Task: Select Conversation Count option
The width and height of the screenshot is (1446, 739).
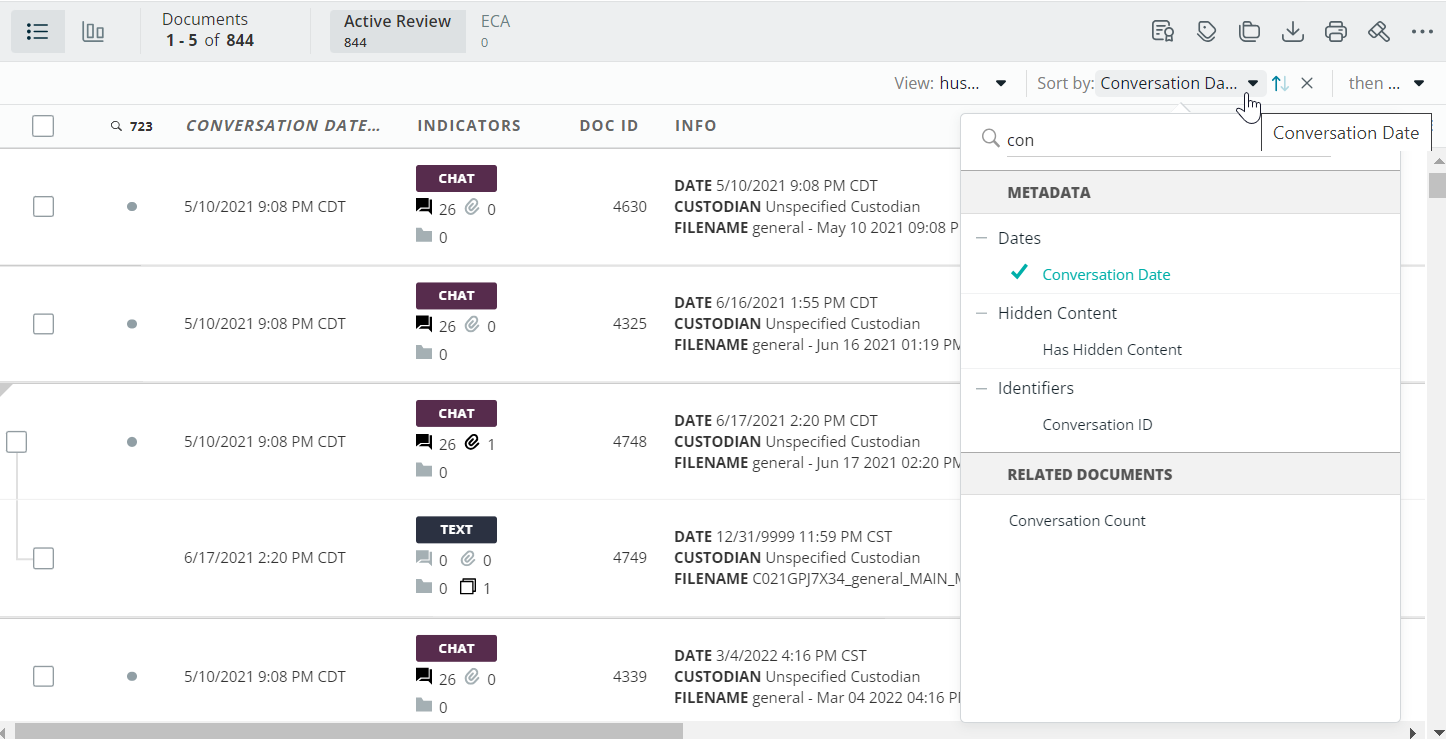Action: click(1077, 521)
